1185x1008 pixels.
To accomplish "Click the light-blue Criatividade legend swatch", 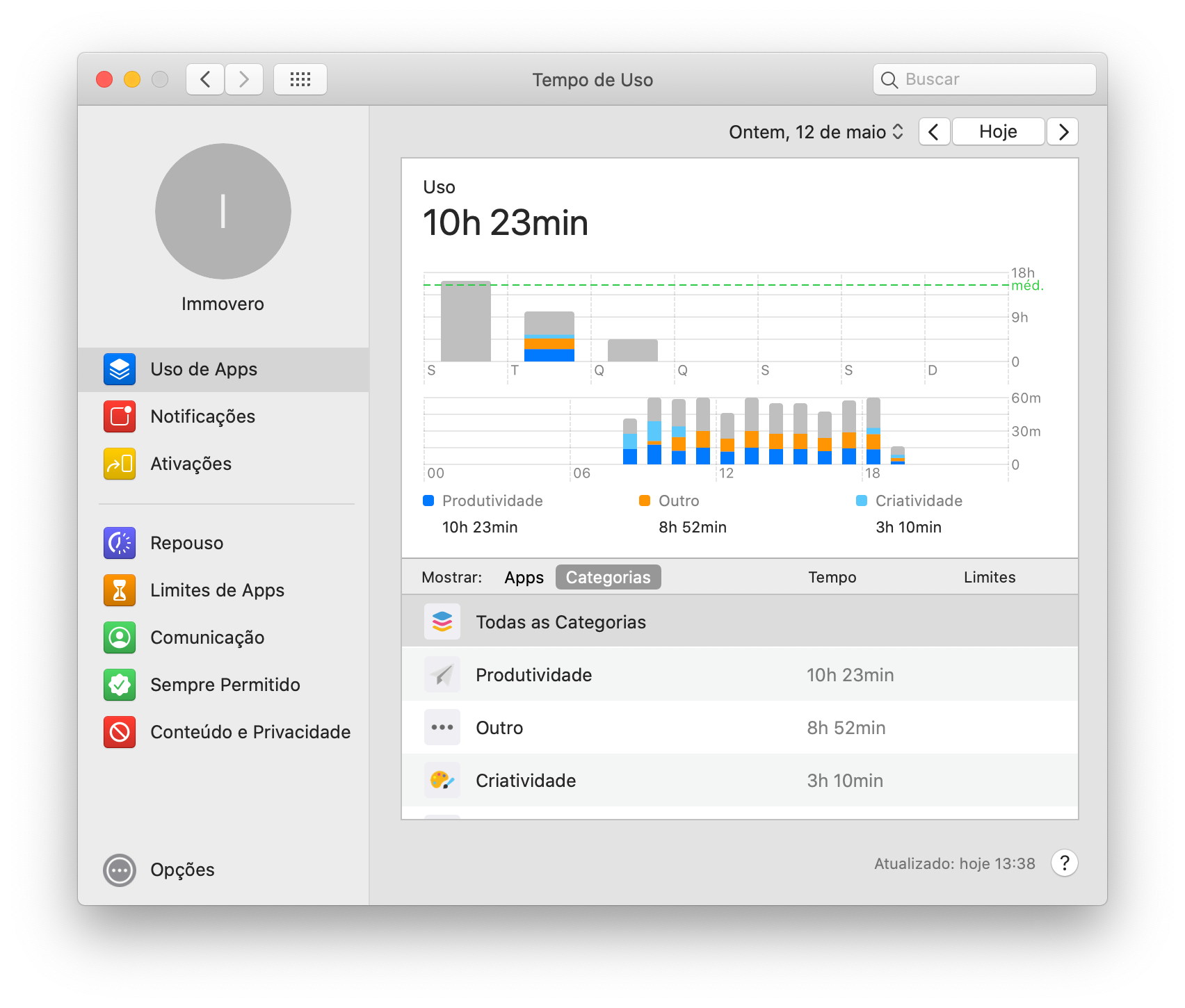I will (862, 501).
